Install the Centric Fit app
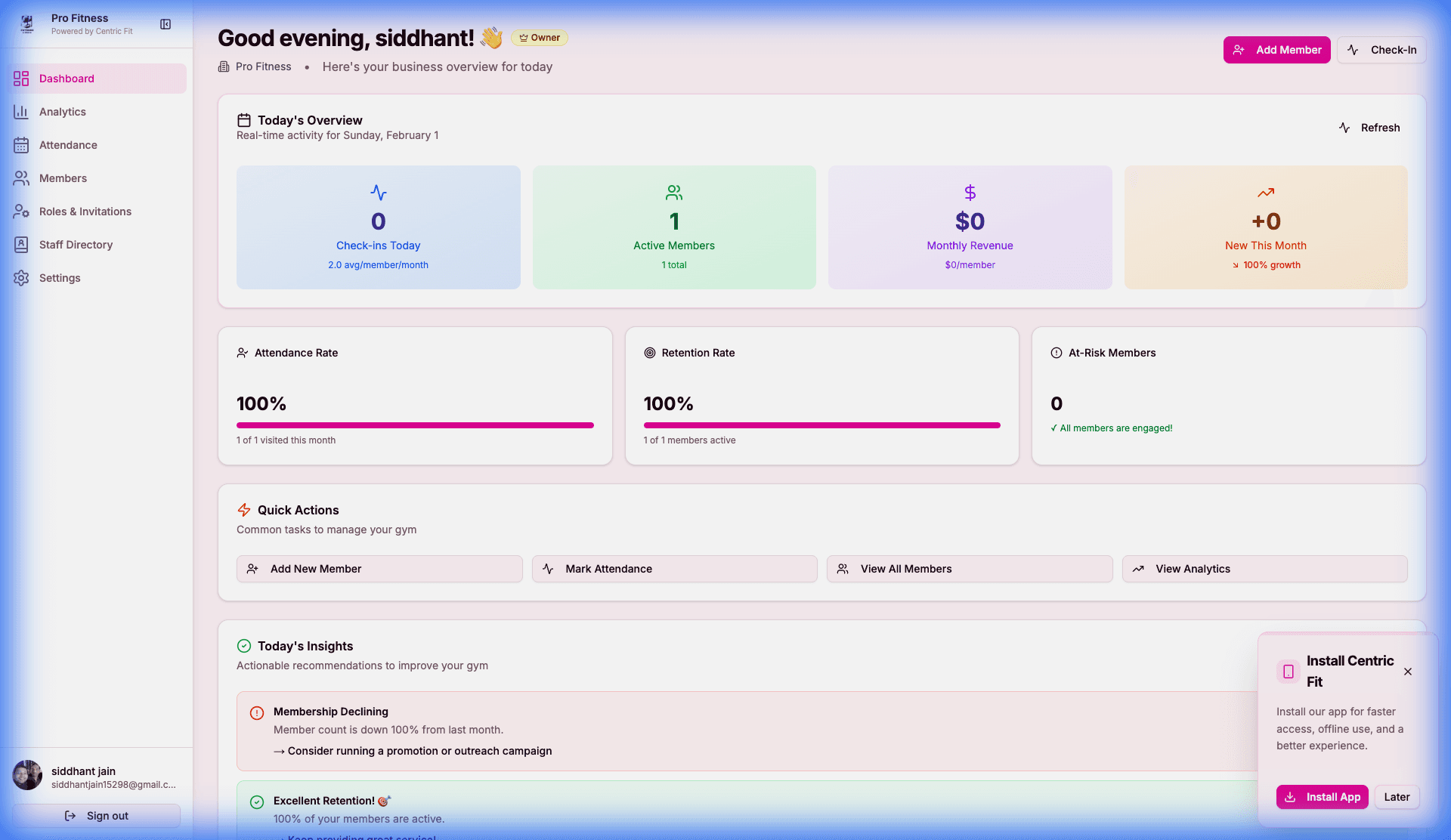Viewport: 1451px width, 840px height. tap(1322, 796)
